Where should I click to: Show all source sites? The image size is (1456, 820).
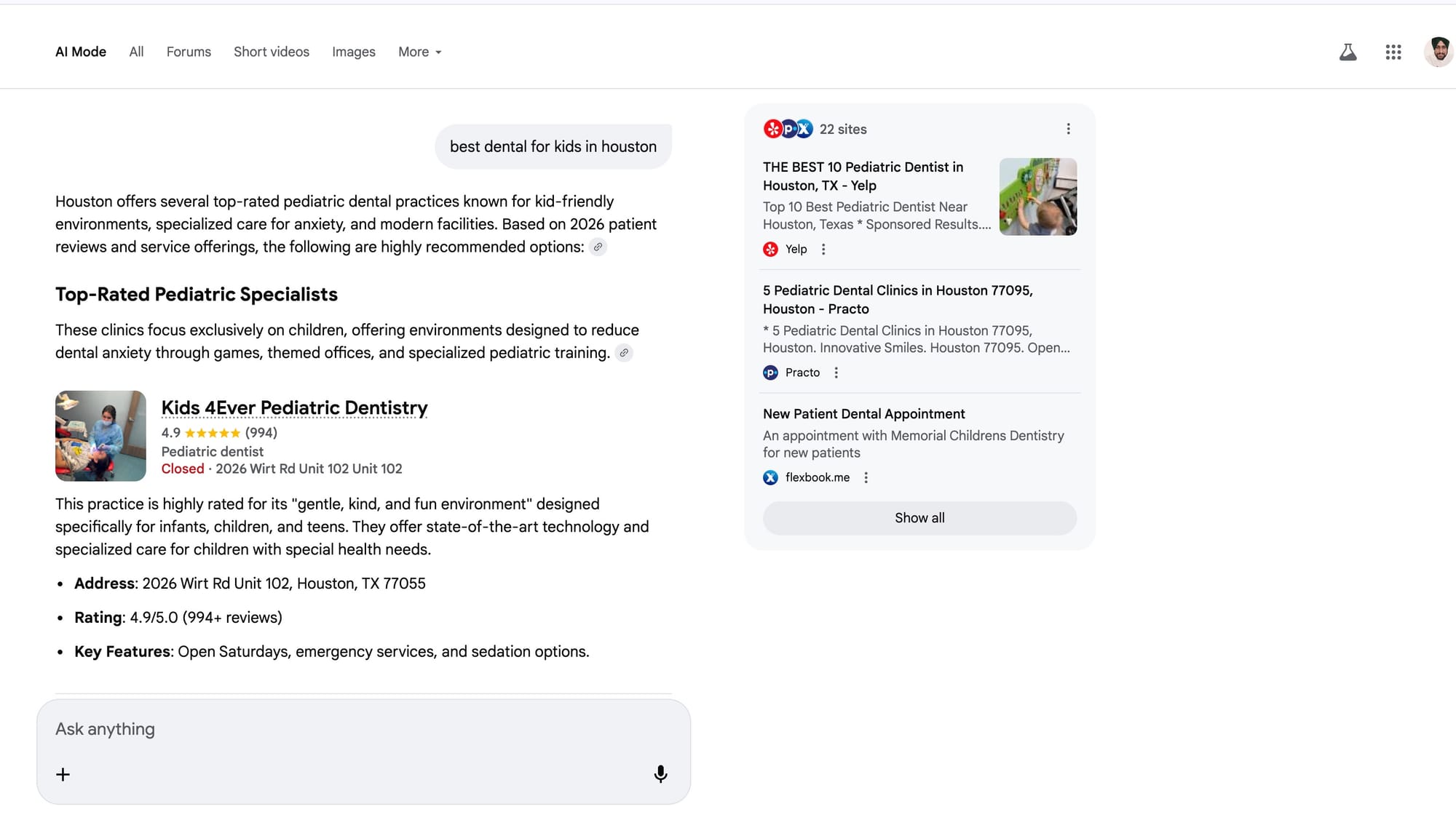(x=919, y=518)
